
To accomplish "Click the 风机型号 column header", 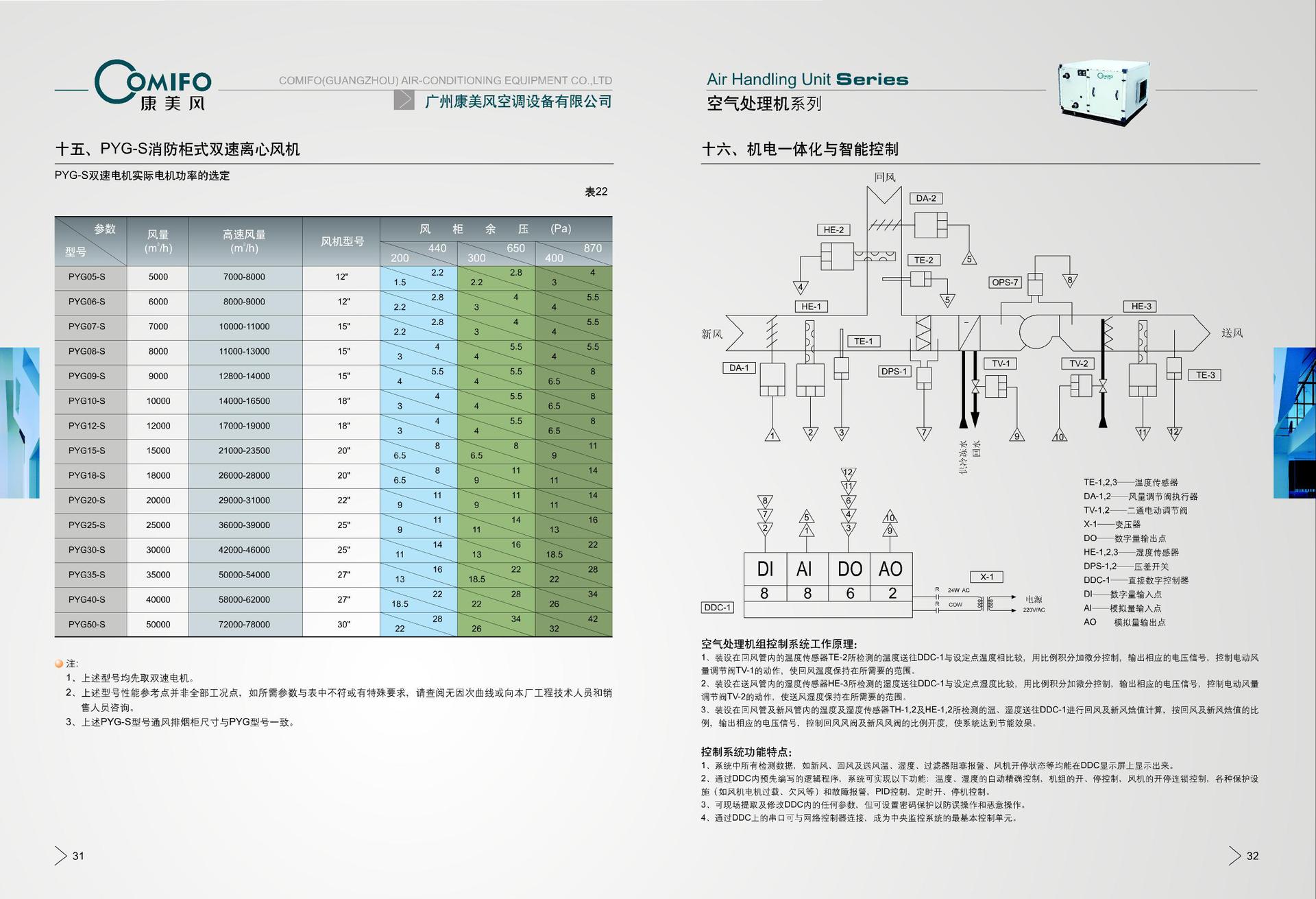I will tap(342, 241).
